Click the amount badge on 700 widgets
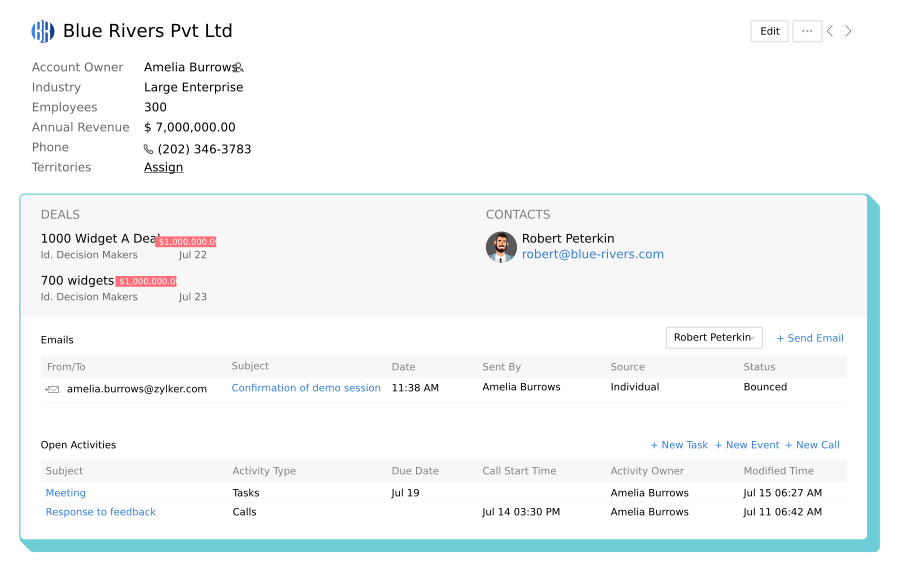This screenshot has width=900, height=572. pos(146,281)
